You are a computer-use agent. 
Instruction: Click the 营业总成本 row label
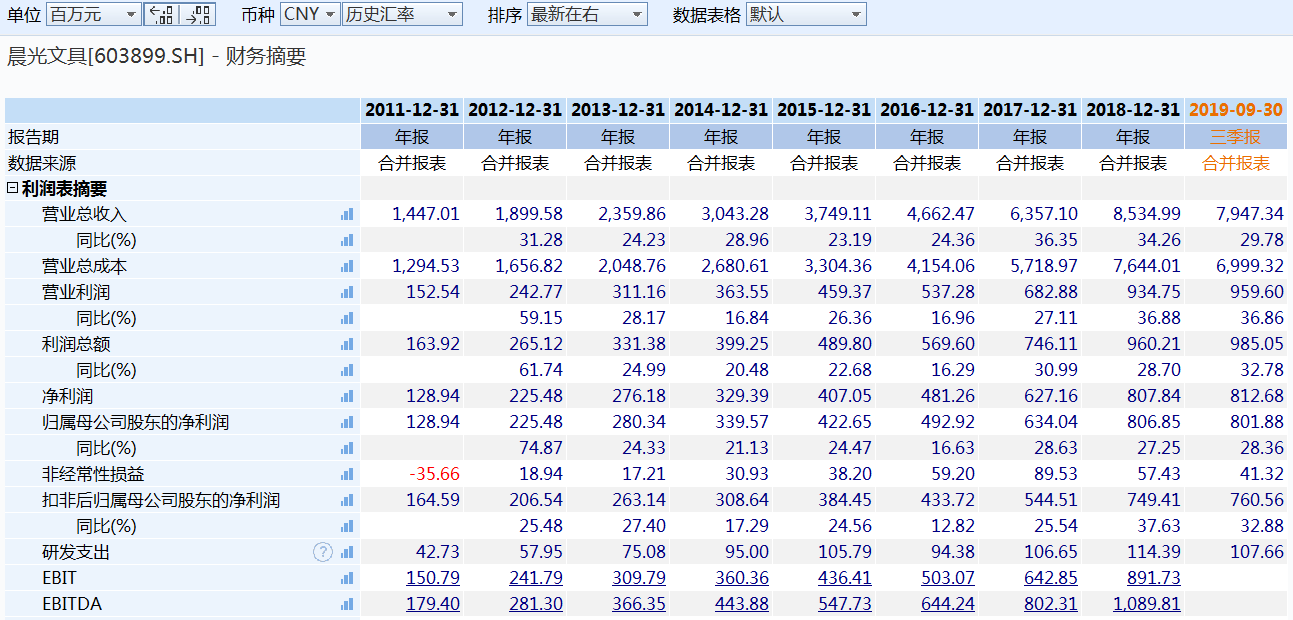(x=84, y=266)
